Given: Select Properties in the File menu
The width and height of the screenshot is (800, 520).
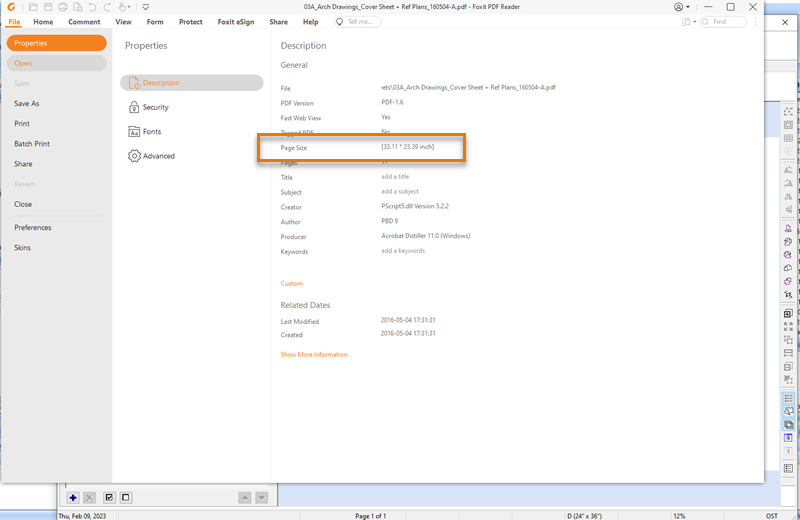Looking at the screenshot, I should click(57, 43).
